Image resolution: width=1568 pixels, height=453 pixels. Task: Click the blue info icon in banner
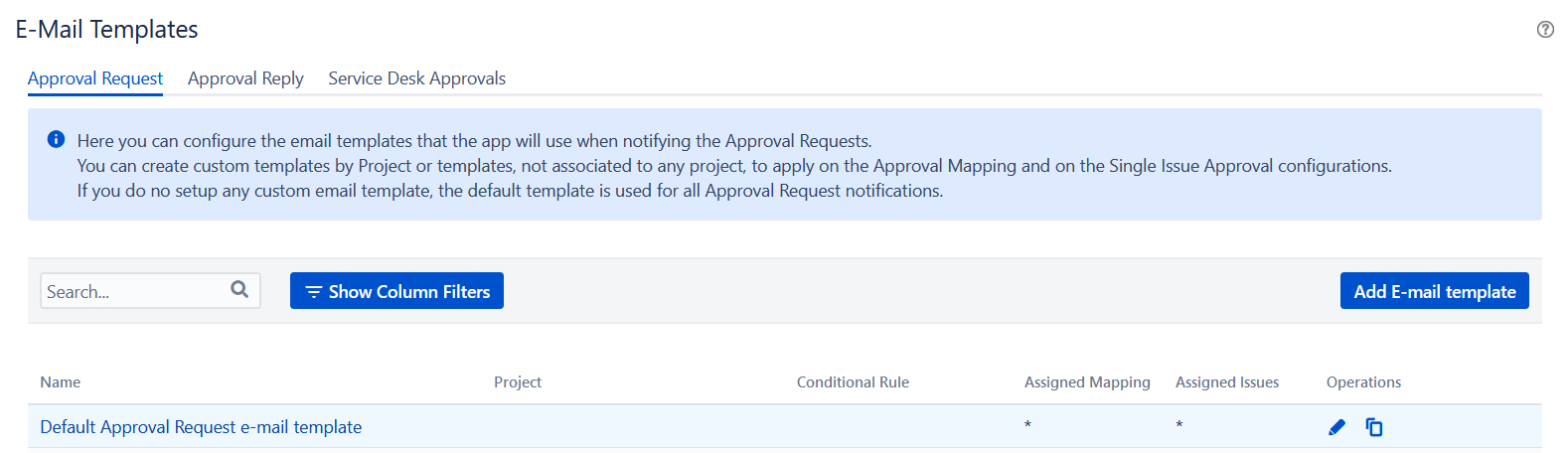tap(57, 139)
